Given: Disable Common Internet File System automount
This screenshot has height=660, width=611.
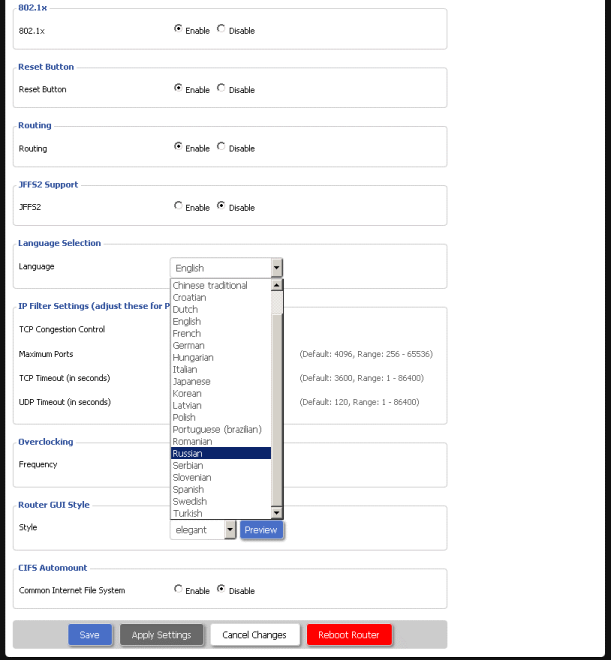Looking at the screenshot, I should [x=221, y=589].
